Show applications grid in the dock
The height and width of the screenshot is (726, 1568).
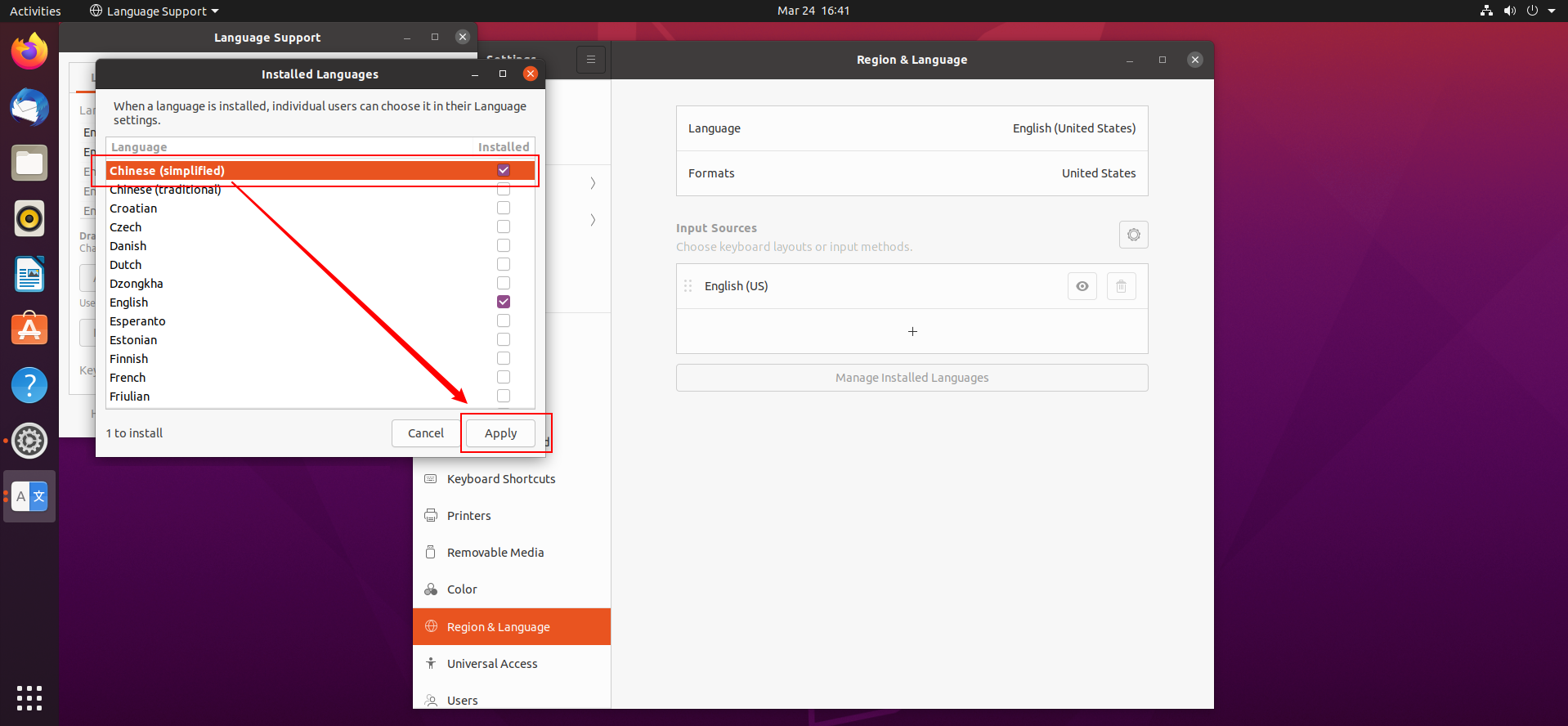pos(29,697)
